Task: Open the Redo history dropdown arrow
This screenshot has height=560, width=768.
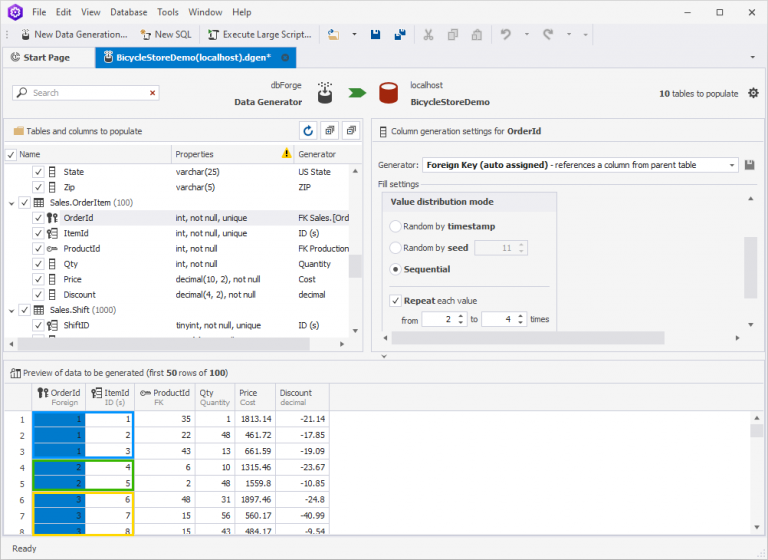Action: tap(569, 34)
